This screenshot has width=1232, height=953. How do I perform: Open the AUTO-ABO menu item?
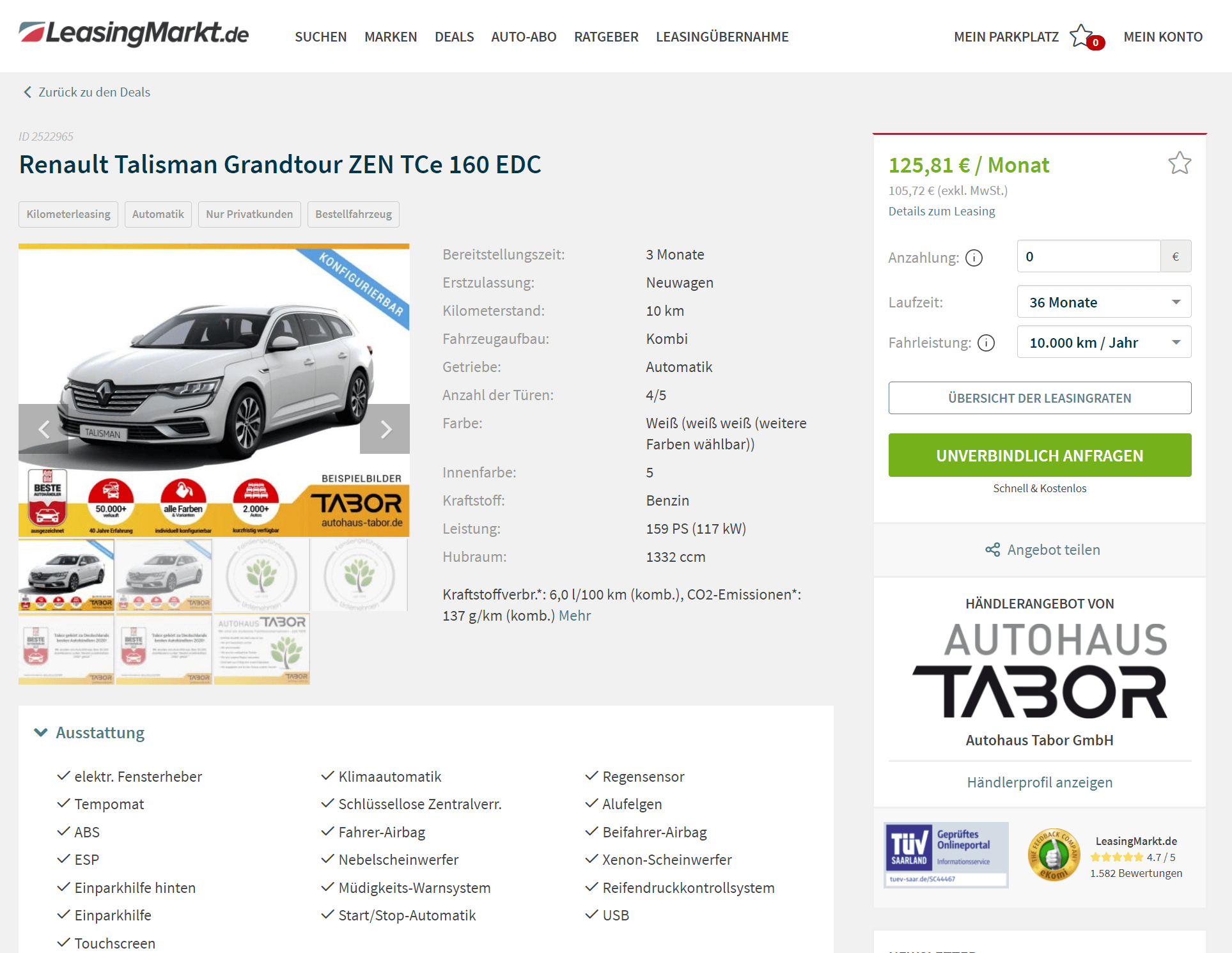(524, 37)
